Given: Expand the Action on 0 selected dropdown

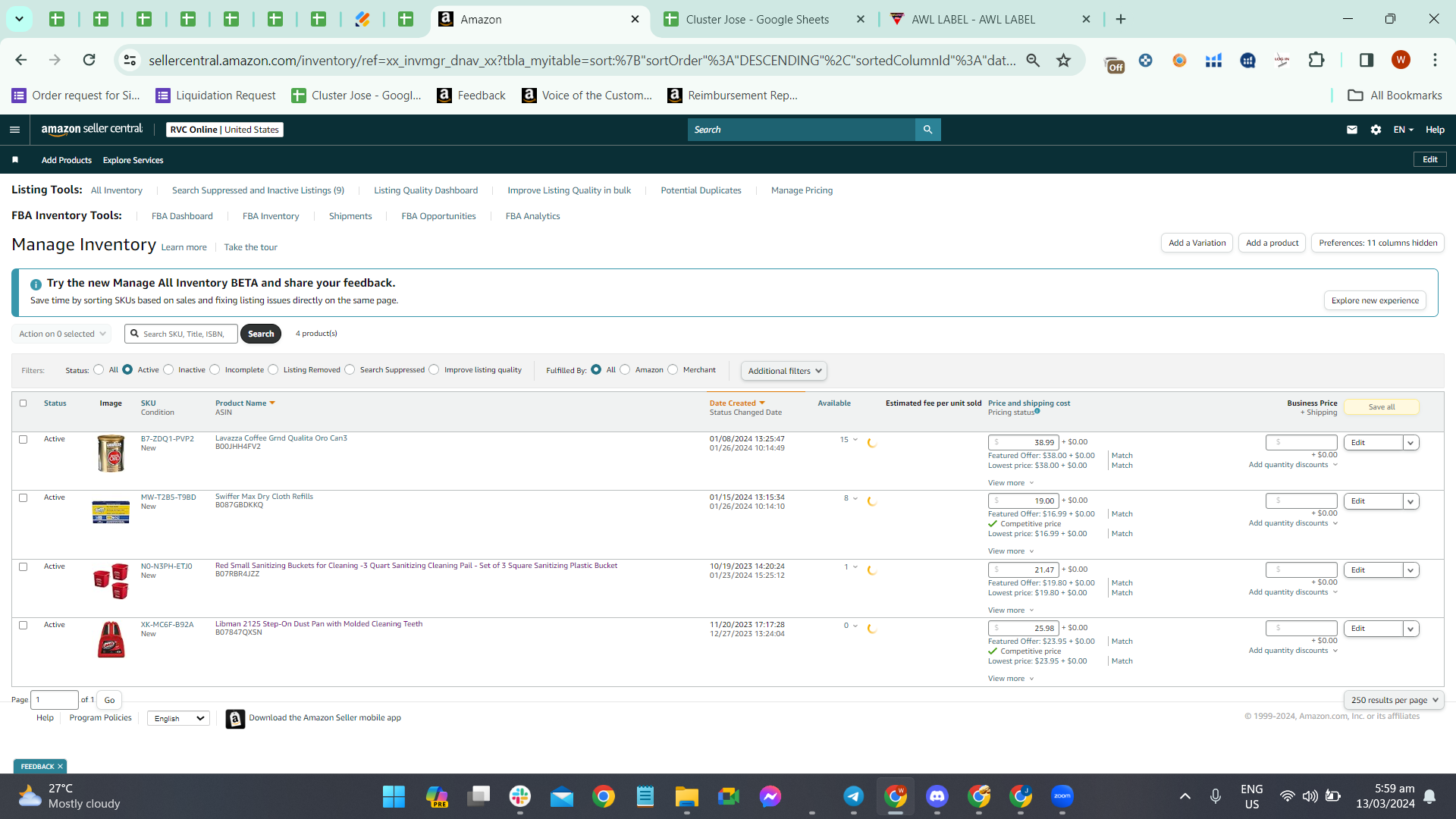Looking at the screenshot, I should pos(61,334).
